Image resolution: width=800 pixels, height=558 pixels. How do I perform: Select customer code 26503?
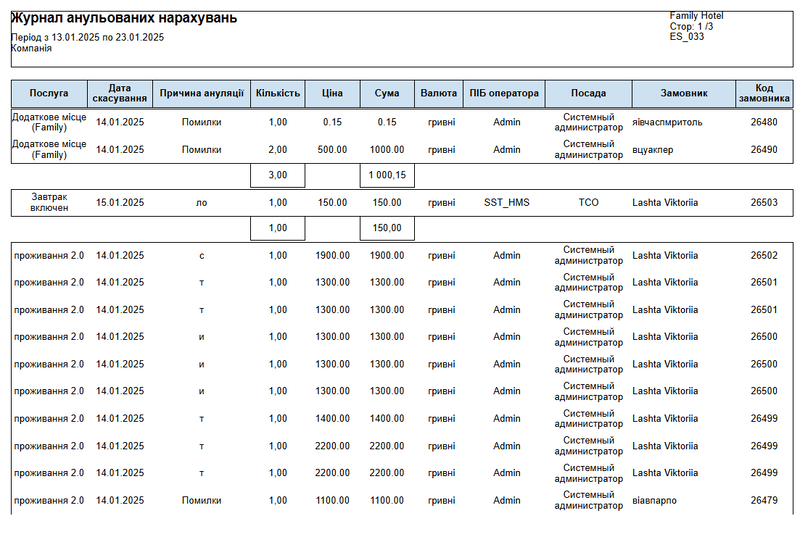pyautogui.click(x=764, y=202)
